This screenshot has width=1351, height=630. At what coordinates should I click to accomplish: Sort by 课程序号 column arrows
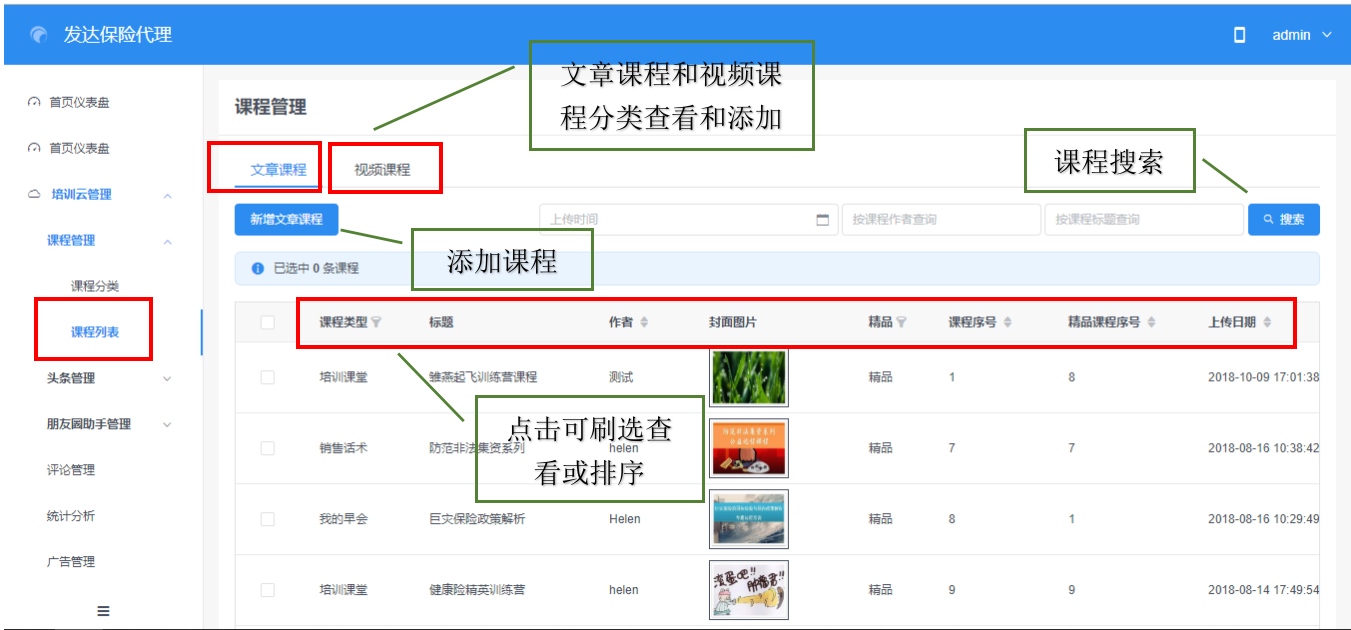1007,322
